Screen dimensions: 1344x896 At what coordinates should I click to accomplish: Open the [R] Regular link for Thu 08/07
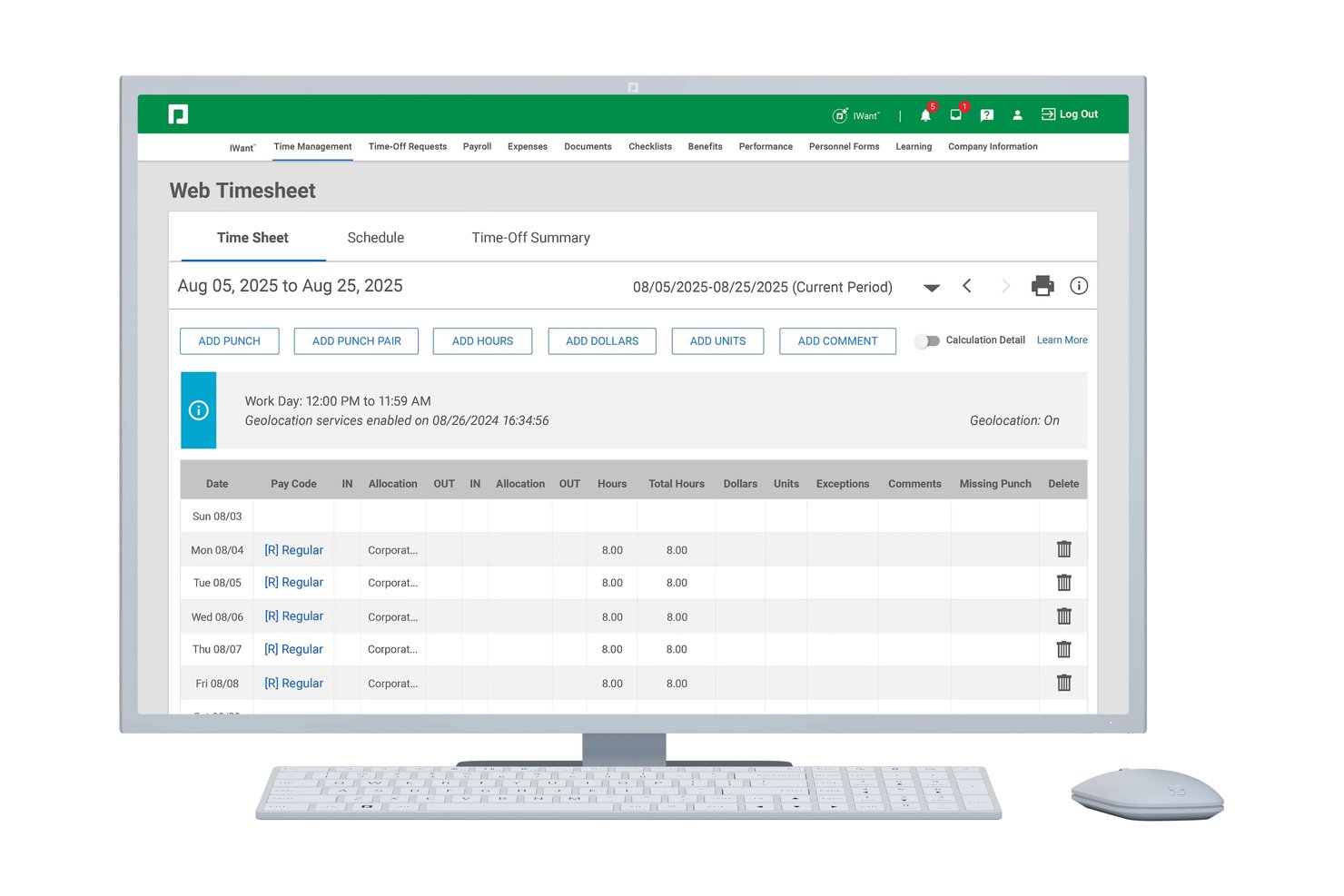coord(293,649)
